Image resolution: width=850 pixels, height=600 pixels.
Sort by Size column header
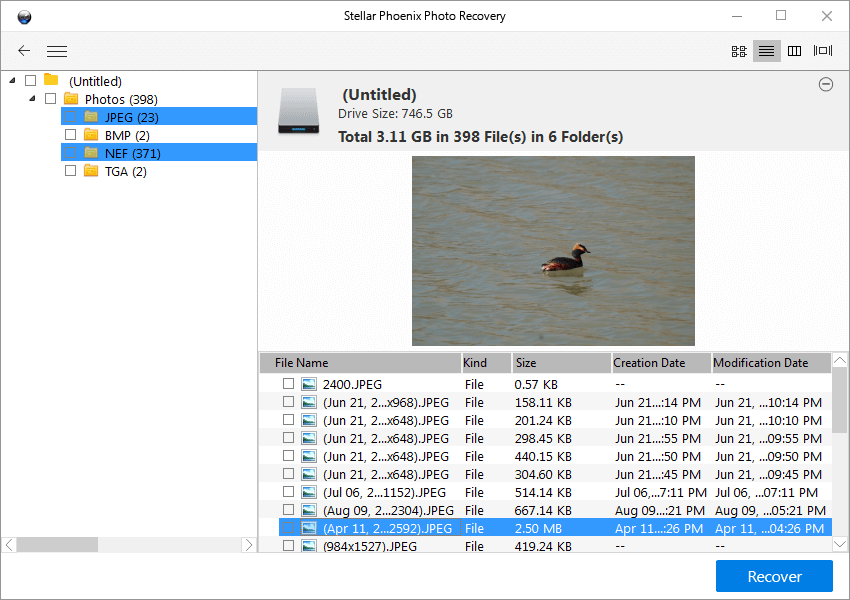[562, 363]
